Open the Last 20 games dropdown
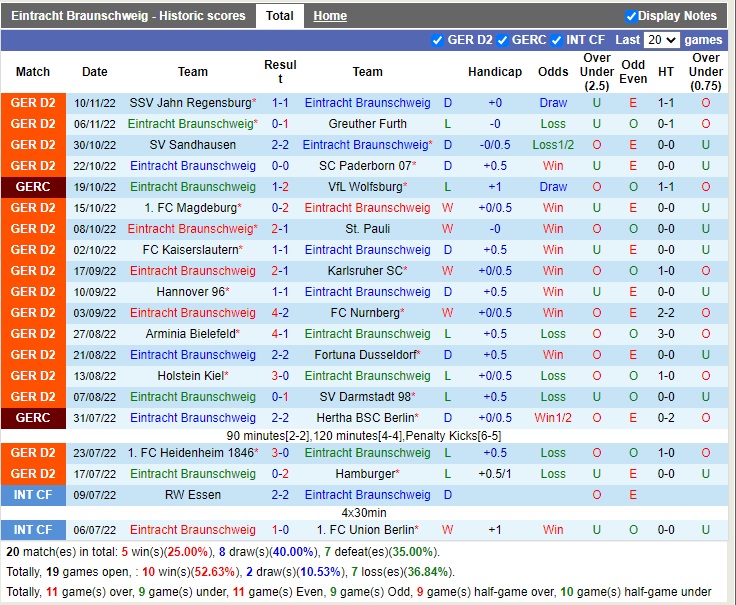 point(662,40)
